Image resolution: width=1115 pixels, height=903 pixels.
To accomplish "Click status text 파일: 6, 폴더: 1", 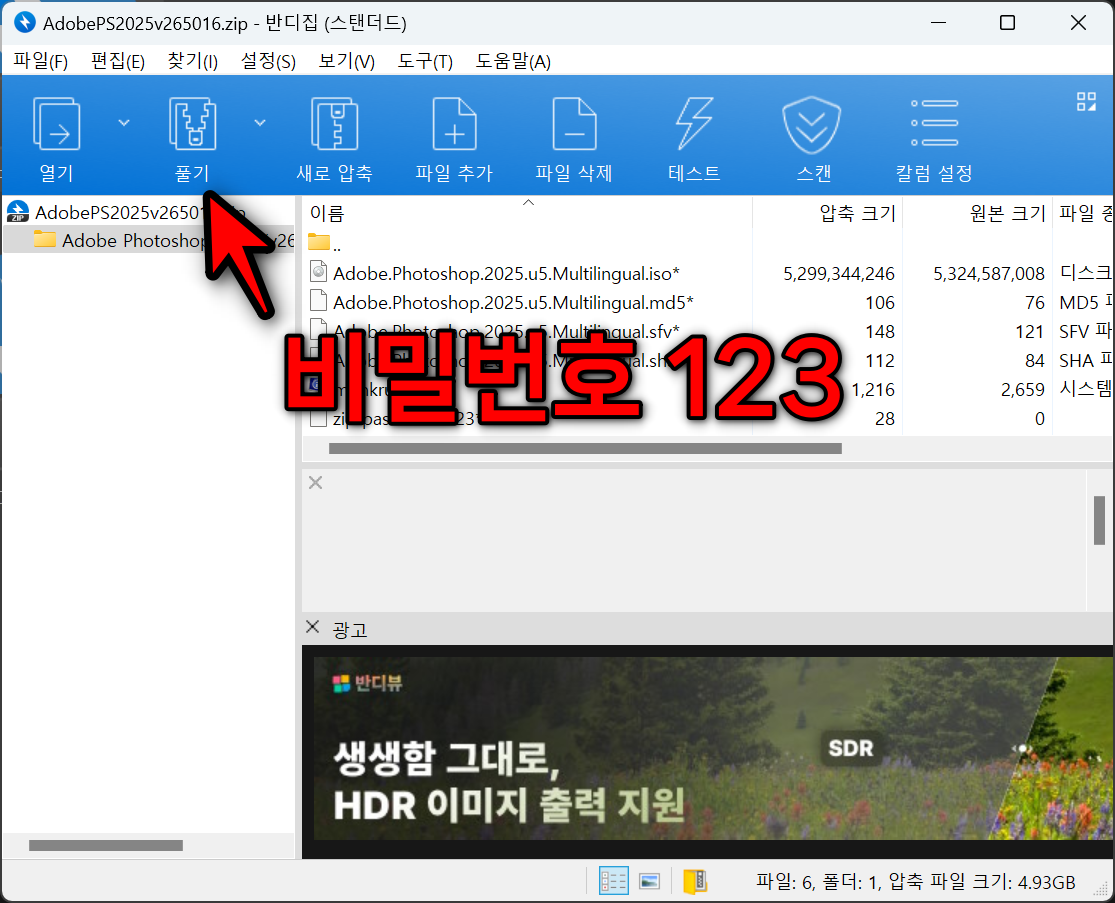I will click(x=818, y=882).
